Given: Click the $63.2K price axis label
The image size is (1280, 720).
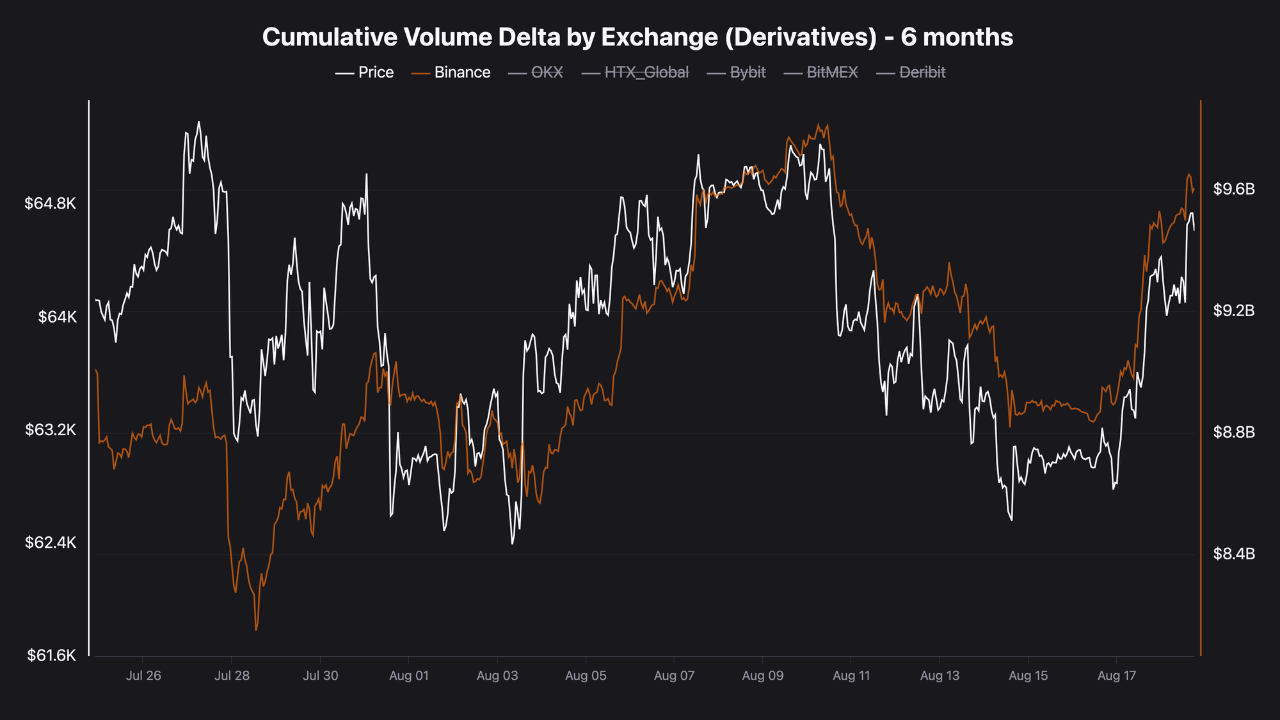Looking at the screenshot, I should click(50, 430).
